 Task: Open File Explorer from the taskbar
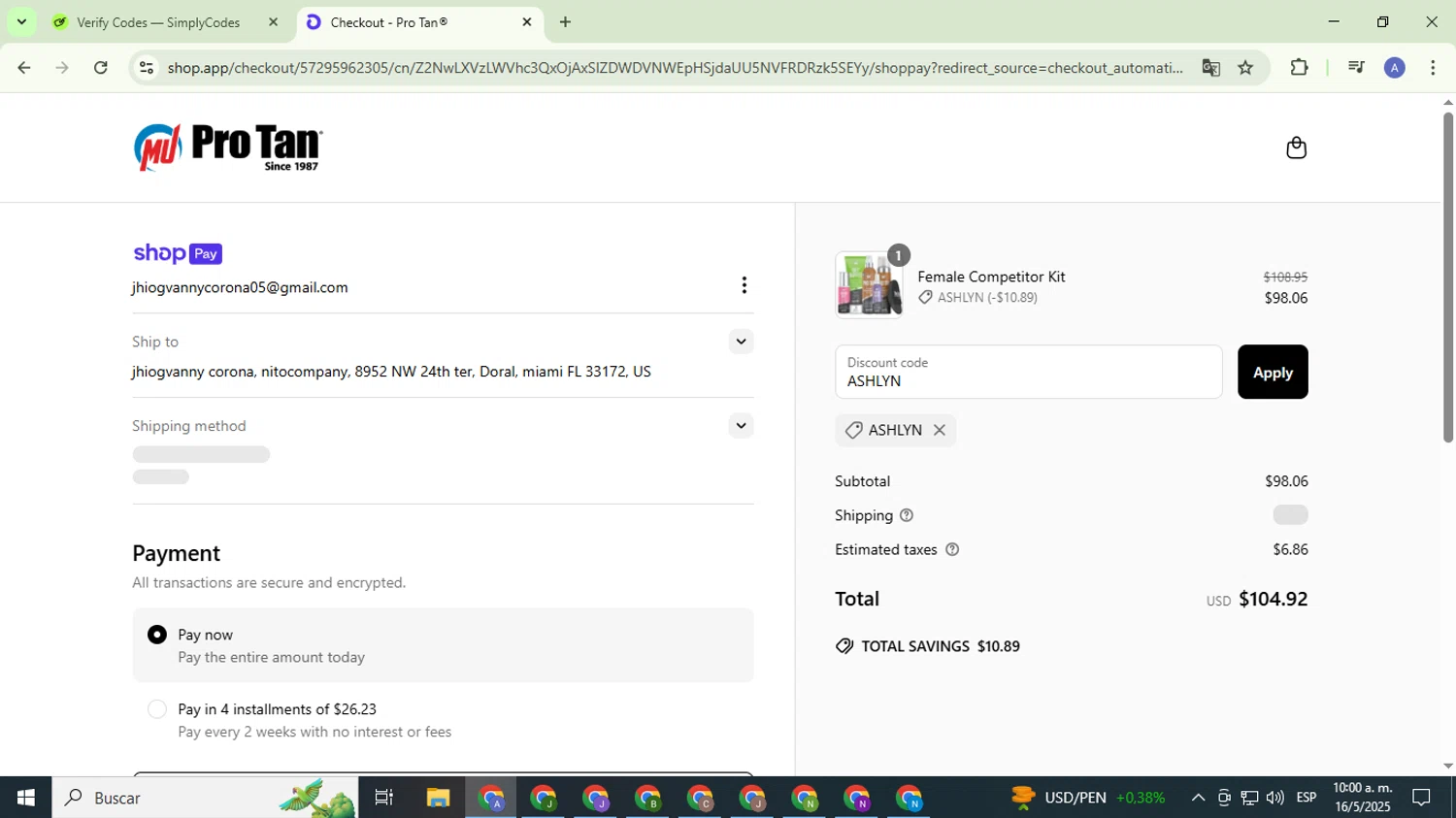point(438,798)
